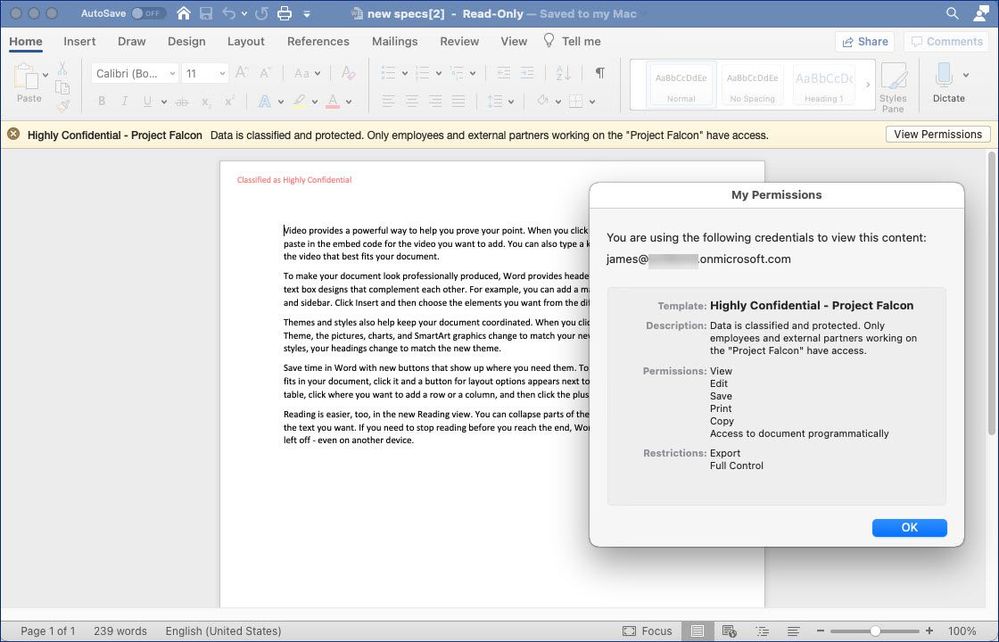This screenshot has width=999, height=642.
Task: Click the Focus button in status bar
Action: tap(647, 631)
